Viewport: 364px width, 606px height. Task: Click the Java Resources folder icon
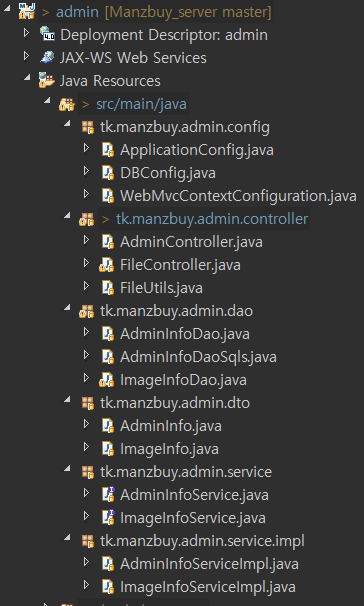point(47,80)
